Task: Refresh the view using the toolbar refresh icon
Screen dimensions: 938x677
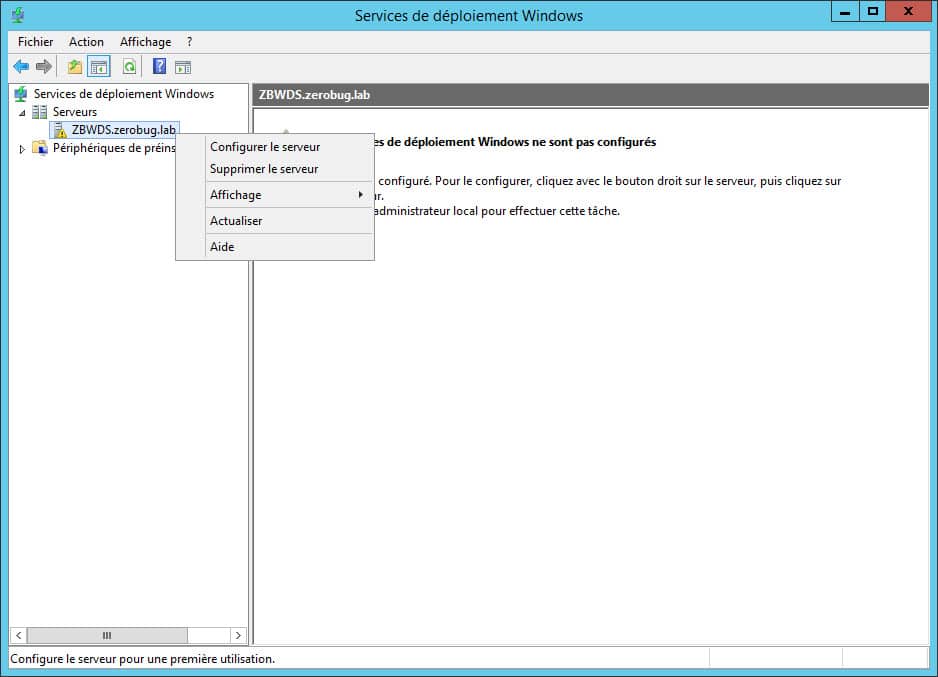Action: coord(129,66)
